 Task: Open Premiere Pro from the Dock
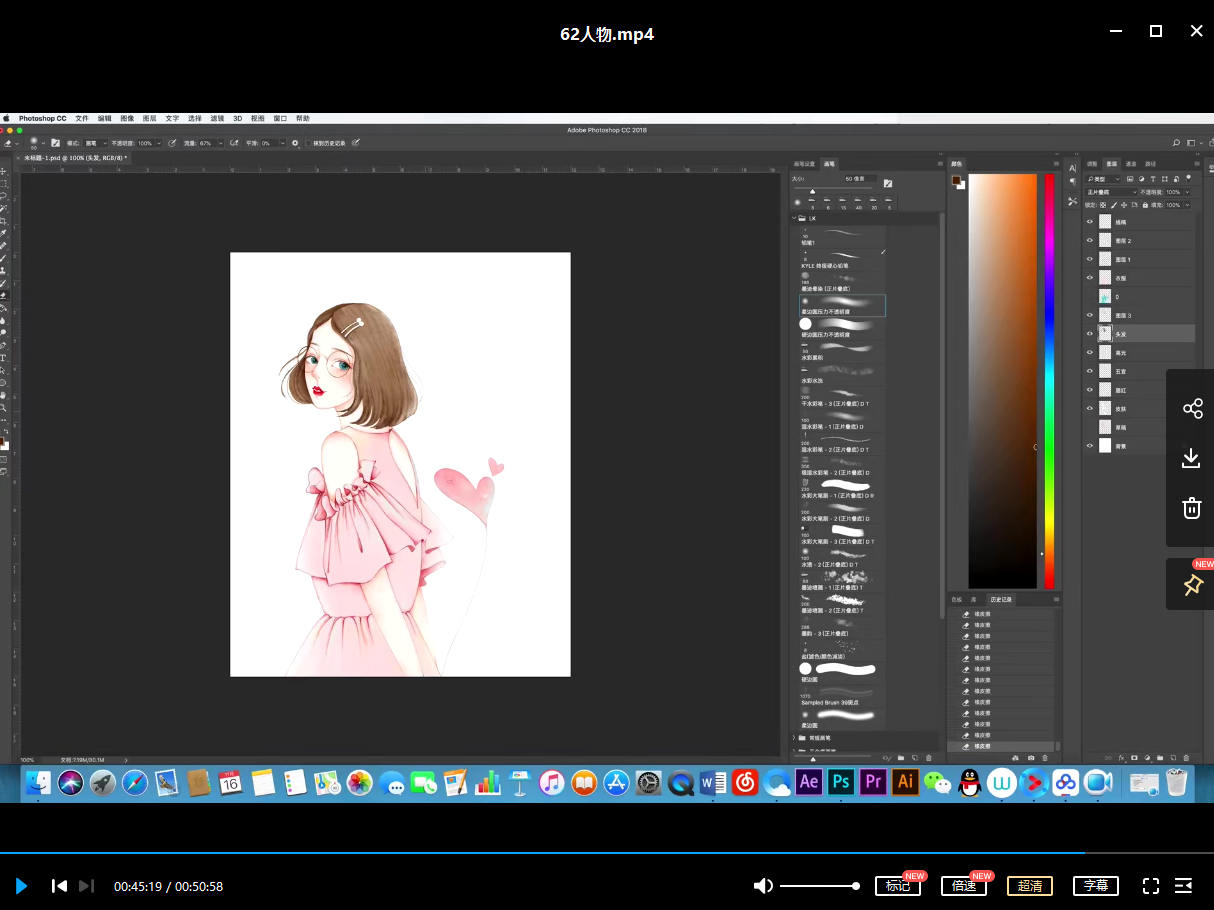point(873,782)
